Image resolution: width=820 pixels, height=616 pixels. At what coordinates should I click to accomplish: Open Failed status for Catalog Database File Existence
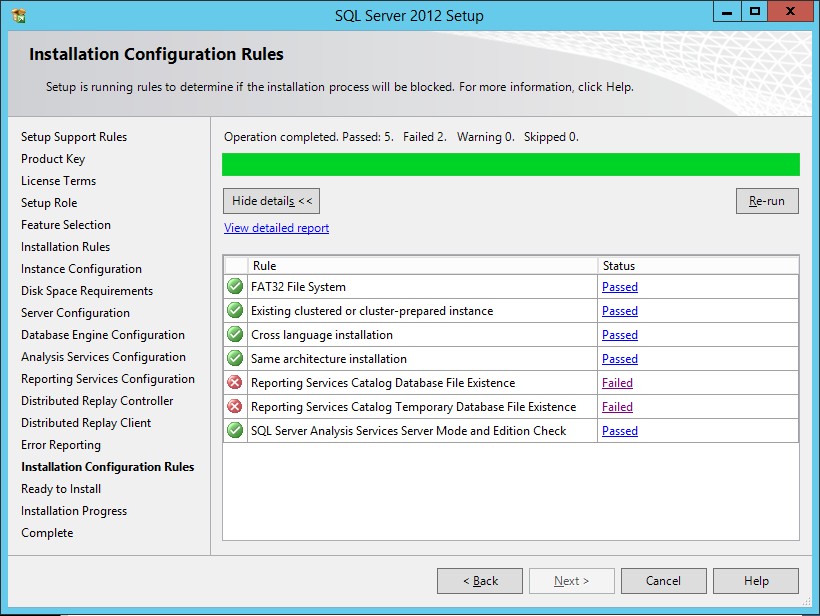coord(617,383)
